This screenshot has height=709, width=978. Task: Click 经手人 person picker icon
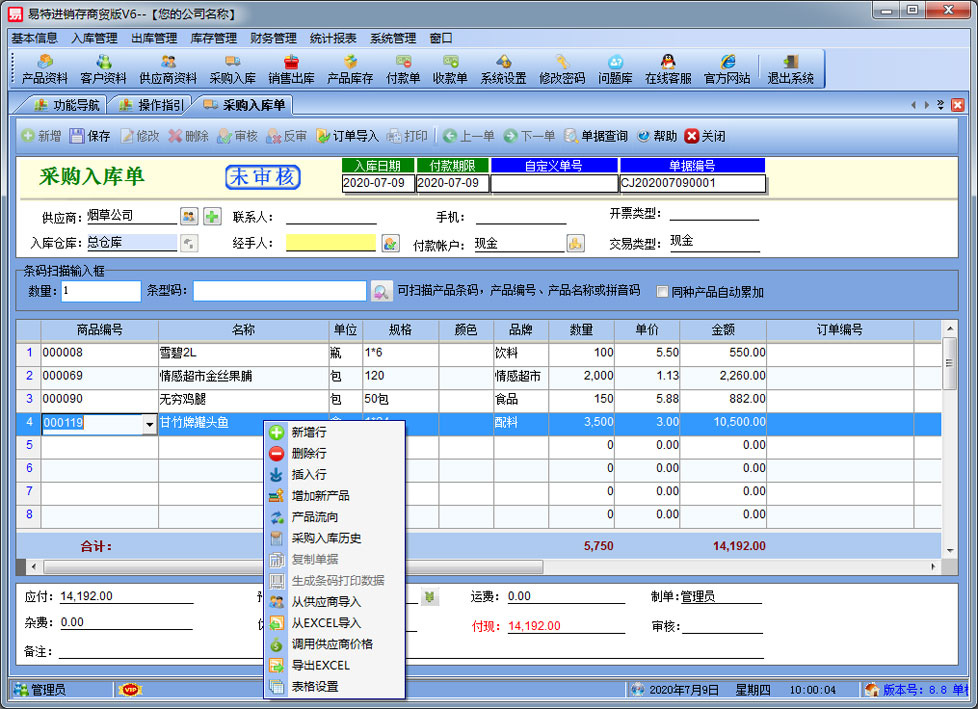(x=390, y=243)
